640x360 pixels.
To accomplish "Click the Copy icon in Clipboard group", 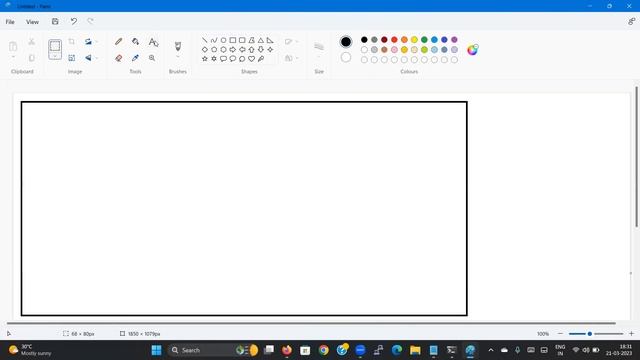I will (31, 58).
